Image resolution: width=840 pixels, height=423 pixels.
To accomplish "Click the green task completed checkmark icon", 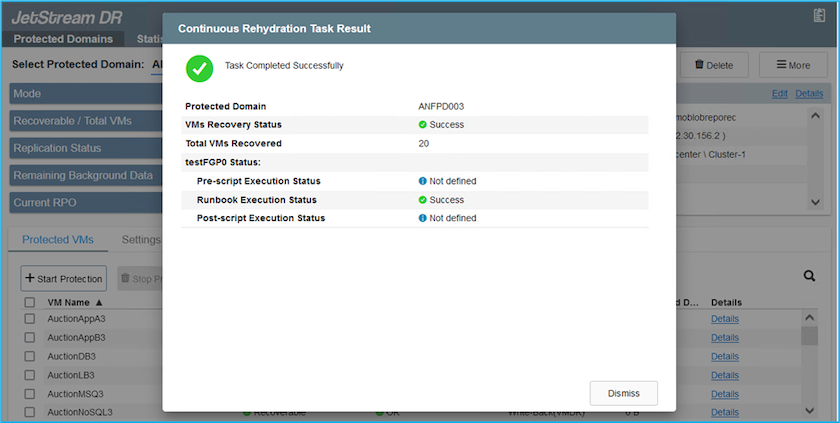I will (x=200, y=67).
